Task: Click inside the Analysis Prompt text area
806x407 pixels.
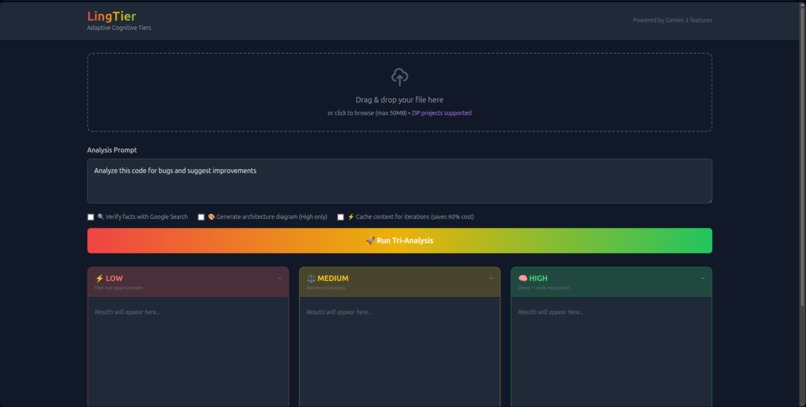Action: tap(399, 181)
